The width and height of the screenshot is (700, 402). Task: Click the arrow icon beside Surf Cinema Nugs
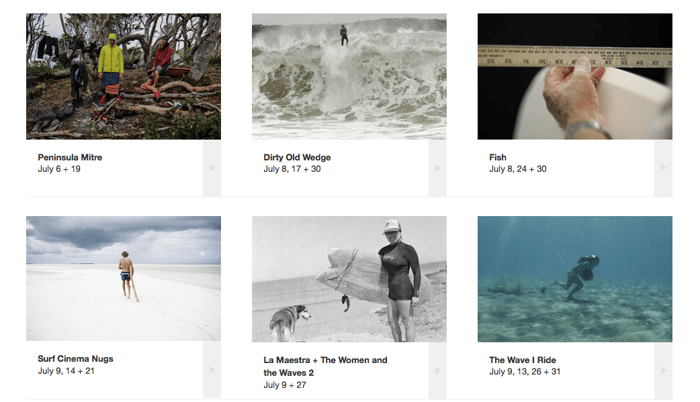pos(212,370)
